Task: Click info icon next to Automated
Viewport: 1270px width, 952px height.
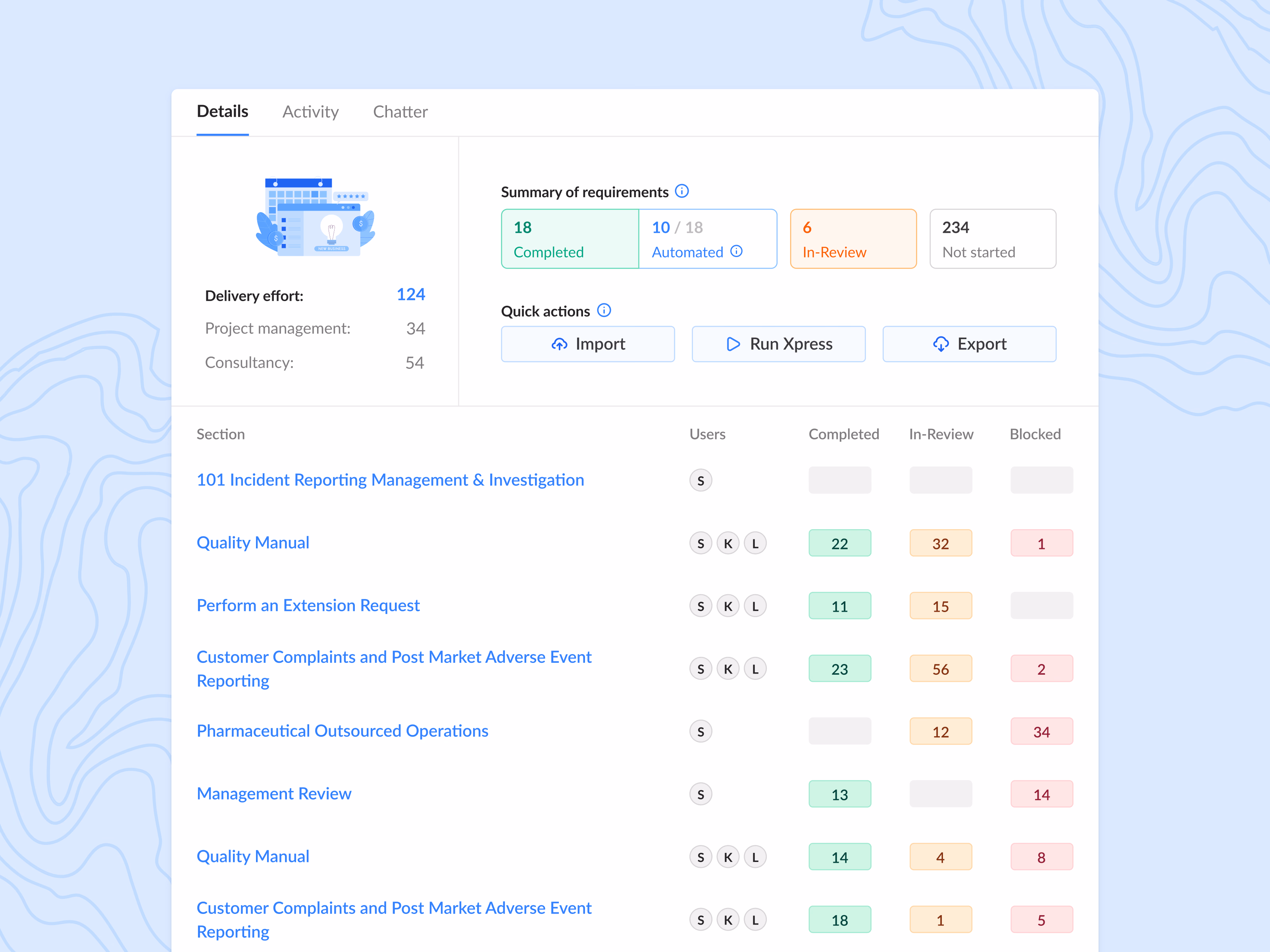Action: pyautogui.click(x=736, y=251)
